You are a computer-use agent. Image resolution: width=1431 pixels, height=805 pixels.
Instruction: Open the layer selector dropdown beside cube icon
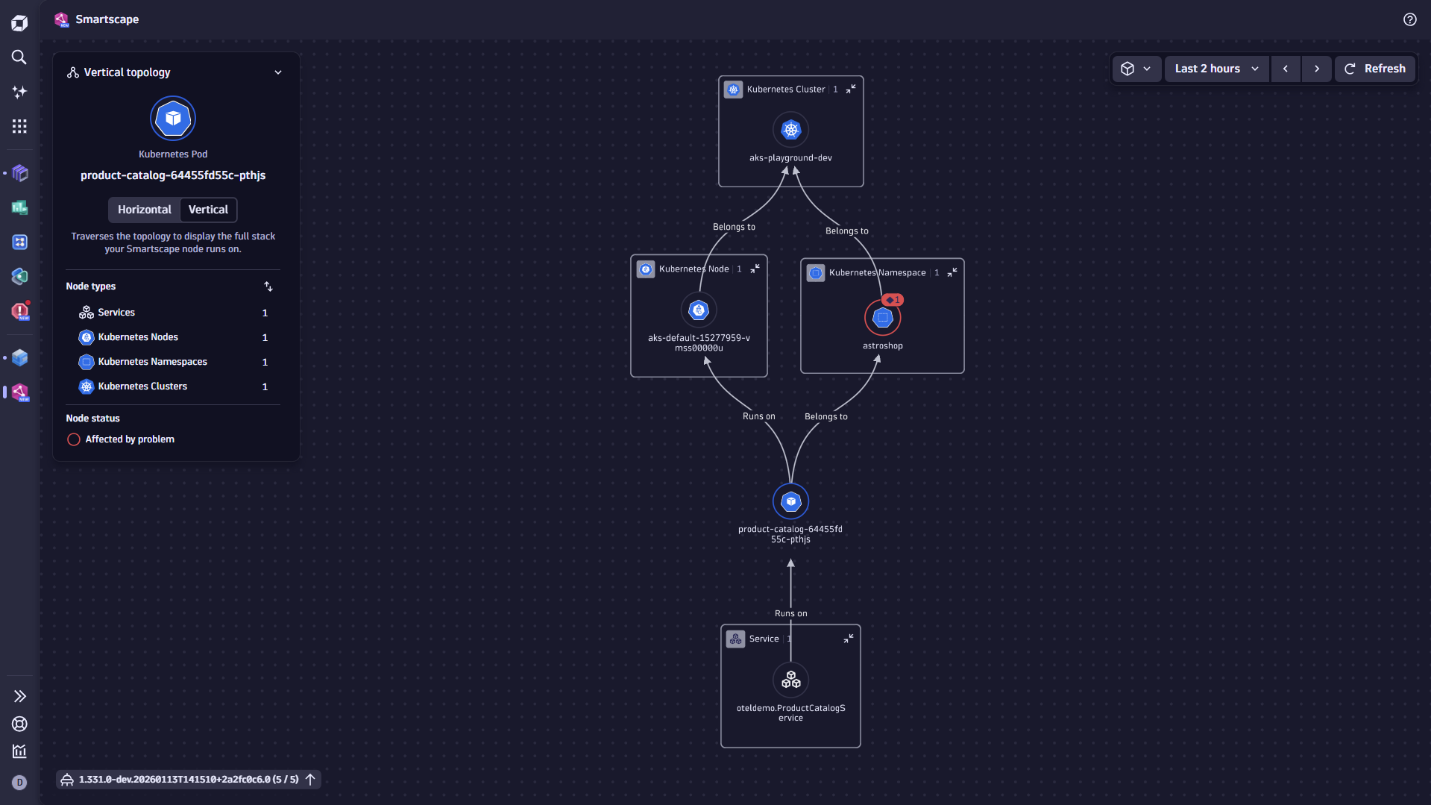(1137, 68)
